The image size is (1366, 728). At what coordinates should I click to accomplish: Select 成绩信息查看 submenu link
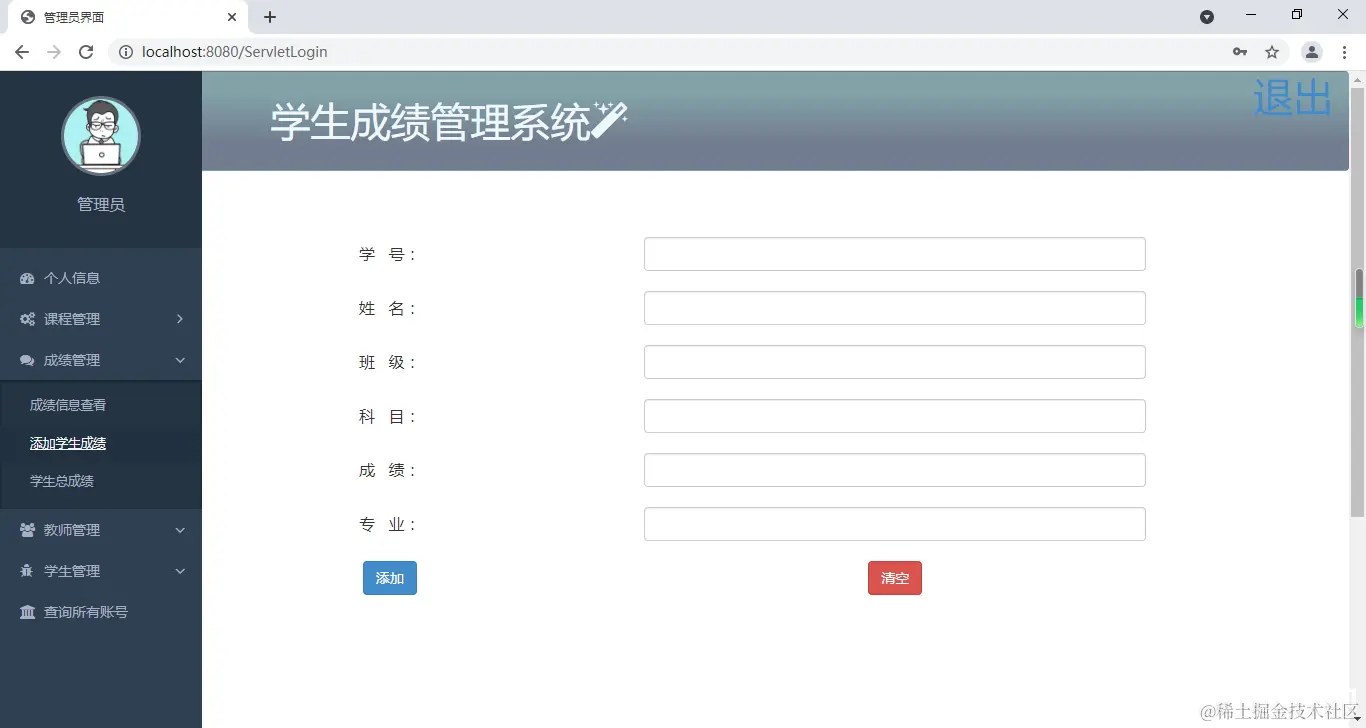(x=68, y=405)
